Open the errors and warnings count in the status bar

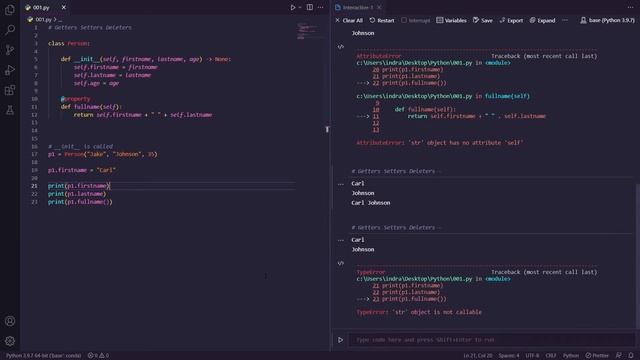[x=98, y=356]
